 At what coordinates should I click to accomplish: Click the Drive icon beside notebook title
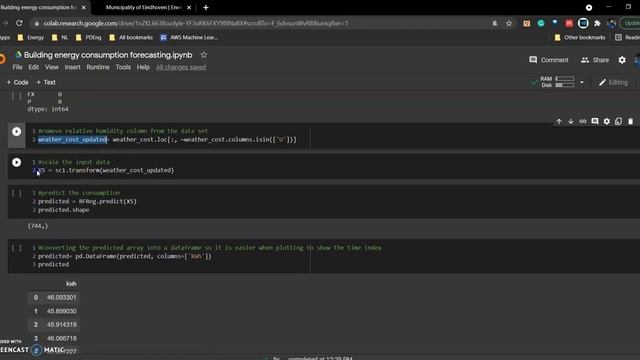pos(18,55)
